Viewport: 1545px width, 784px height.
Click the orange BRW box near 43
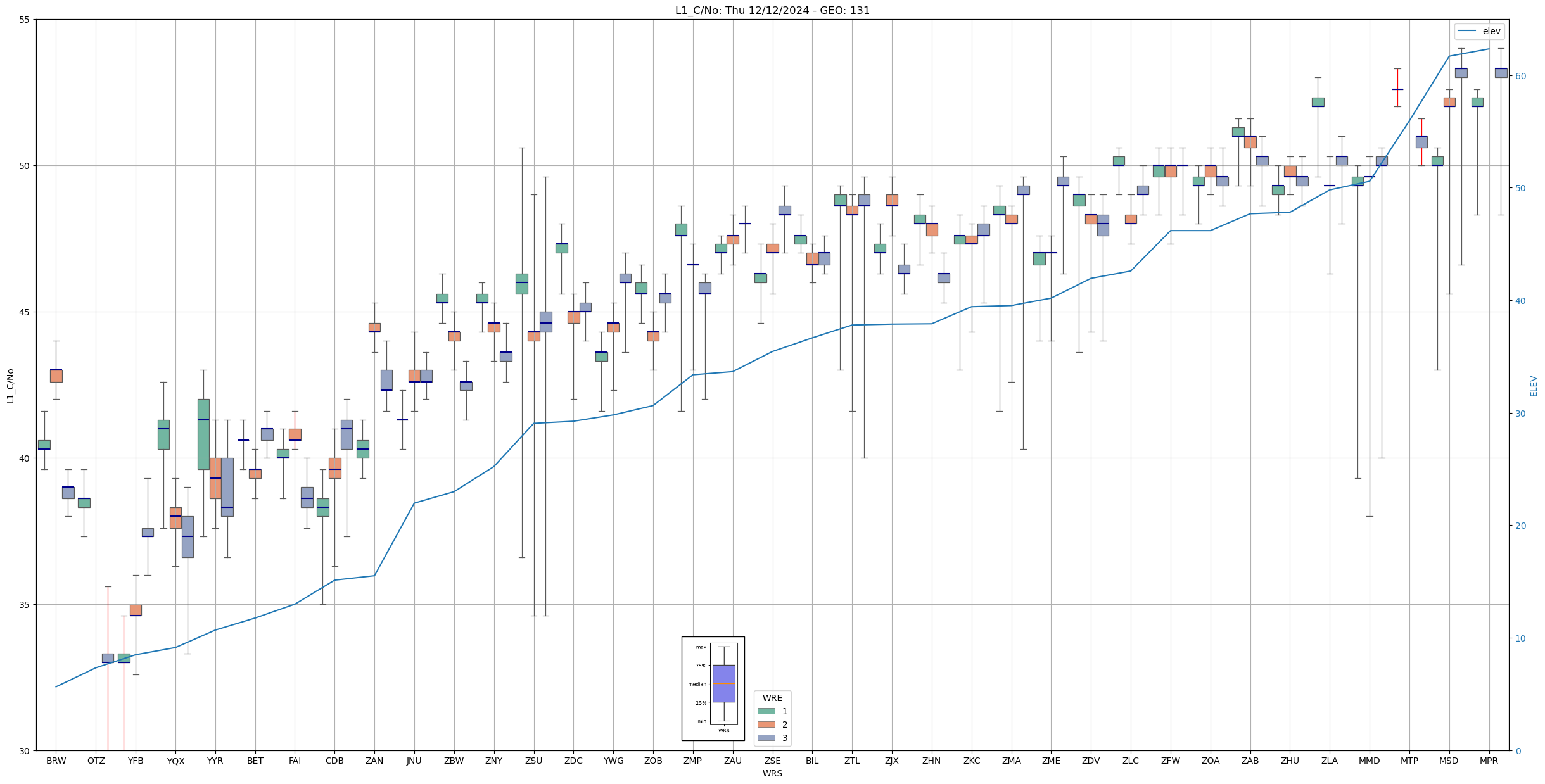(56, 376)
